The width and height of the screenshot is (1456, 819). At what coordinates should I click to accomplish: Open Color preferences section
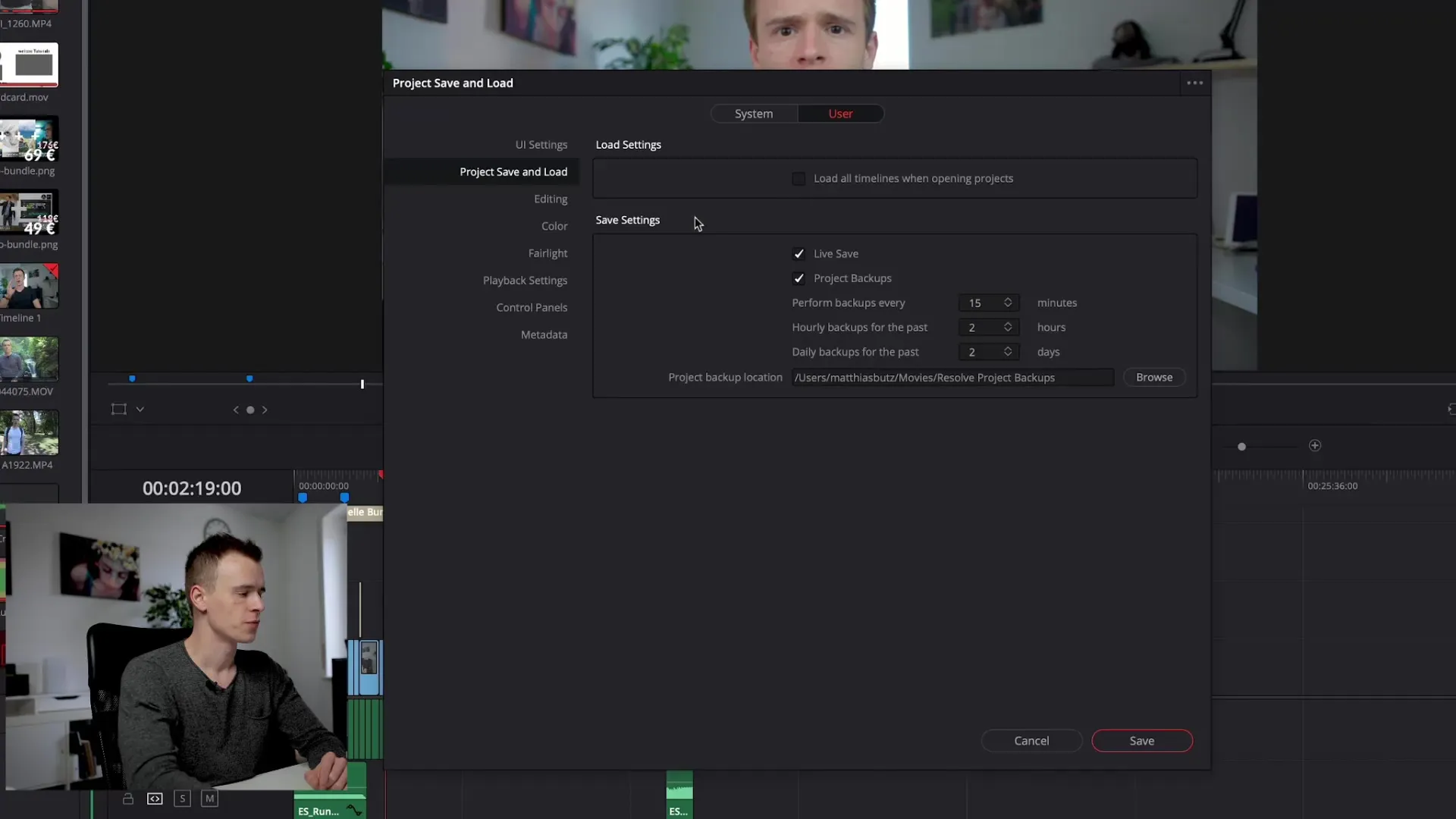554,226
